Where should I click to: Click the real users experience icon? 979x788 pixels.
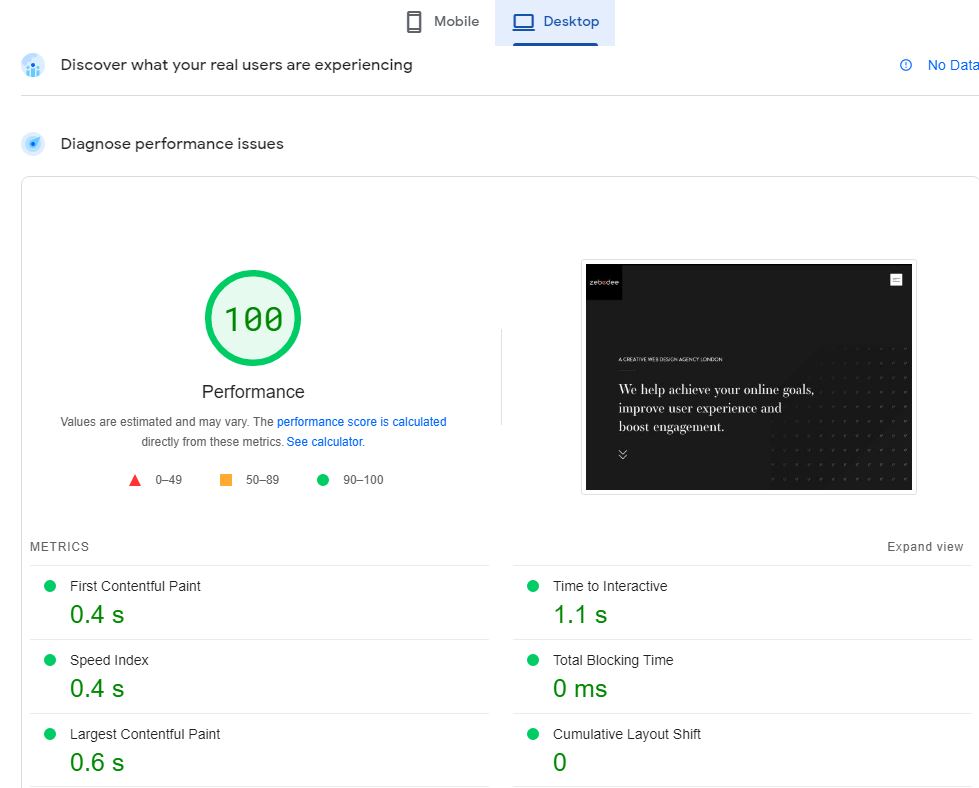(32, 65)
